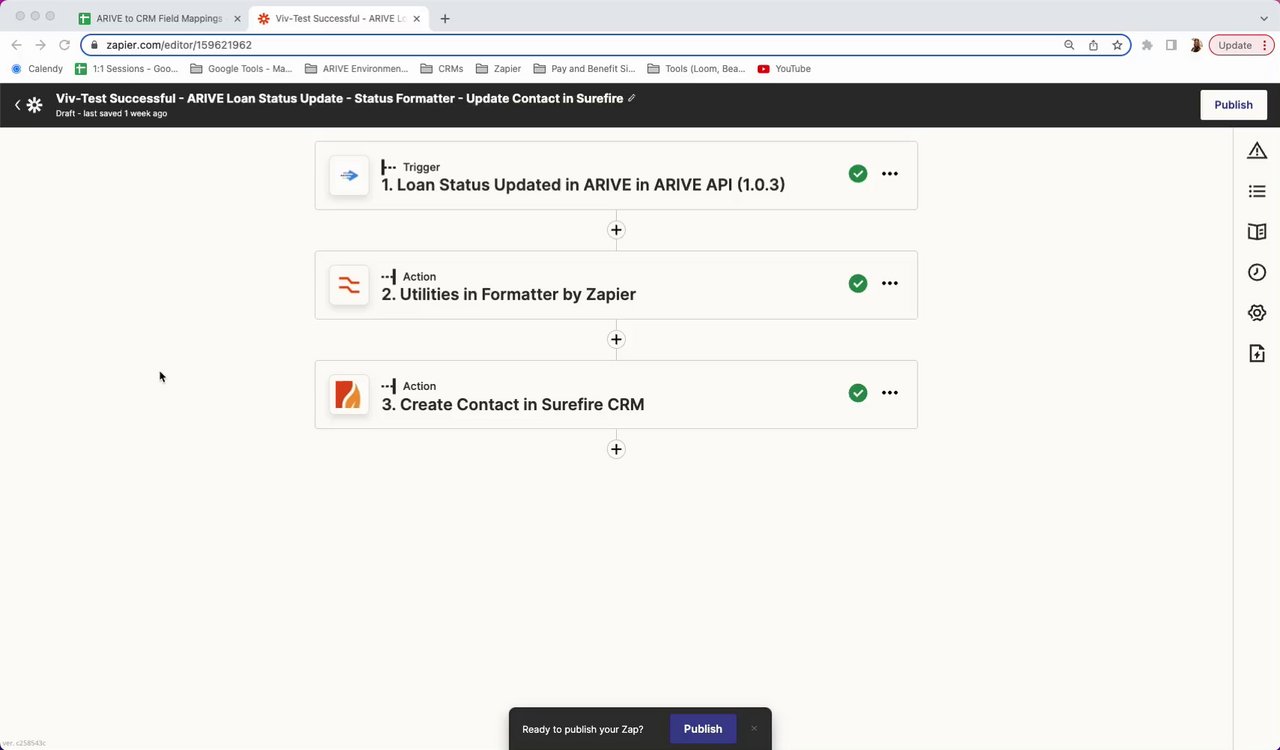Click the green checkmark on the Surefire CRM step
Screen dimensions: 1280x750
[x=858, y=393]
